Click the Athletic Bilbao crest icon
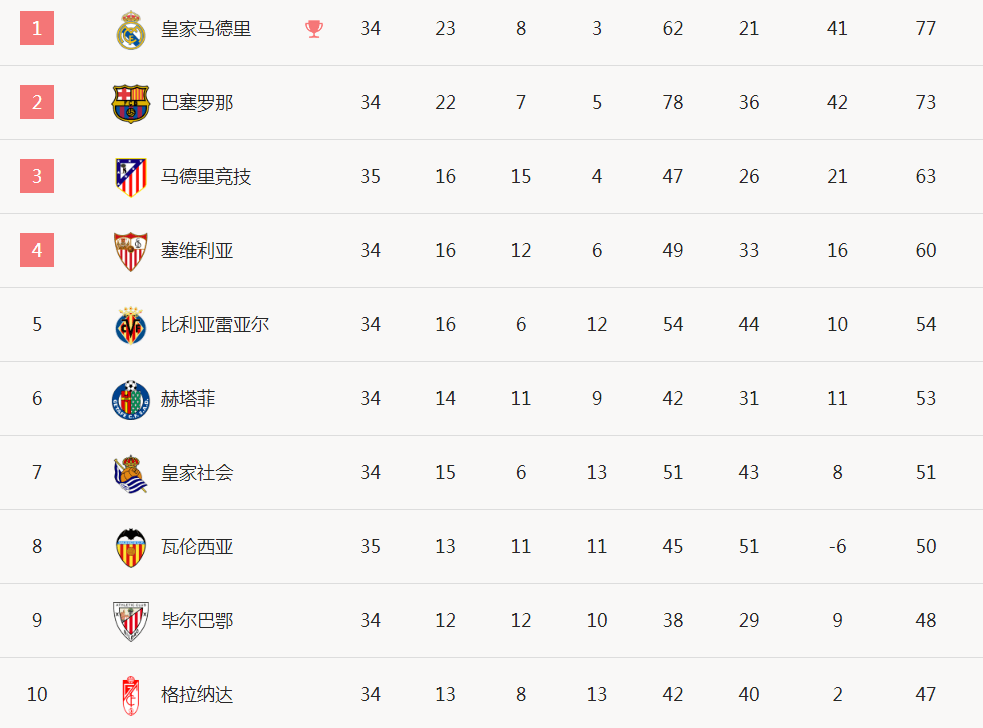Viewport: 983px width, 728px height. pos(130,621)
